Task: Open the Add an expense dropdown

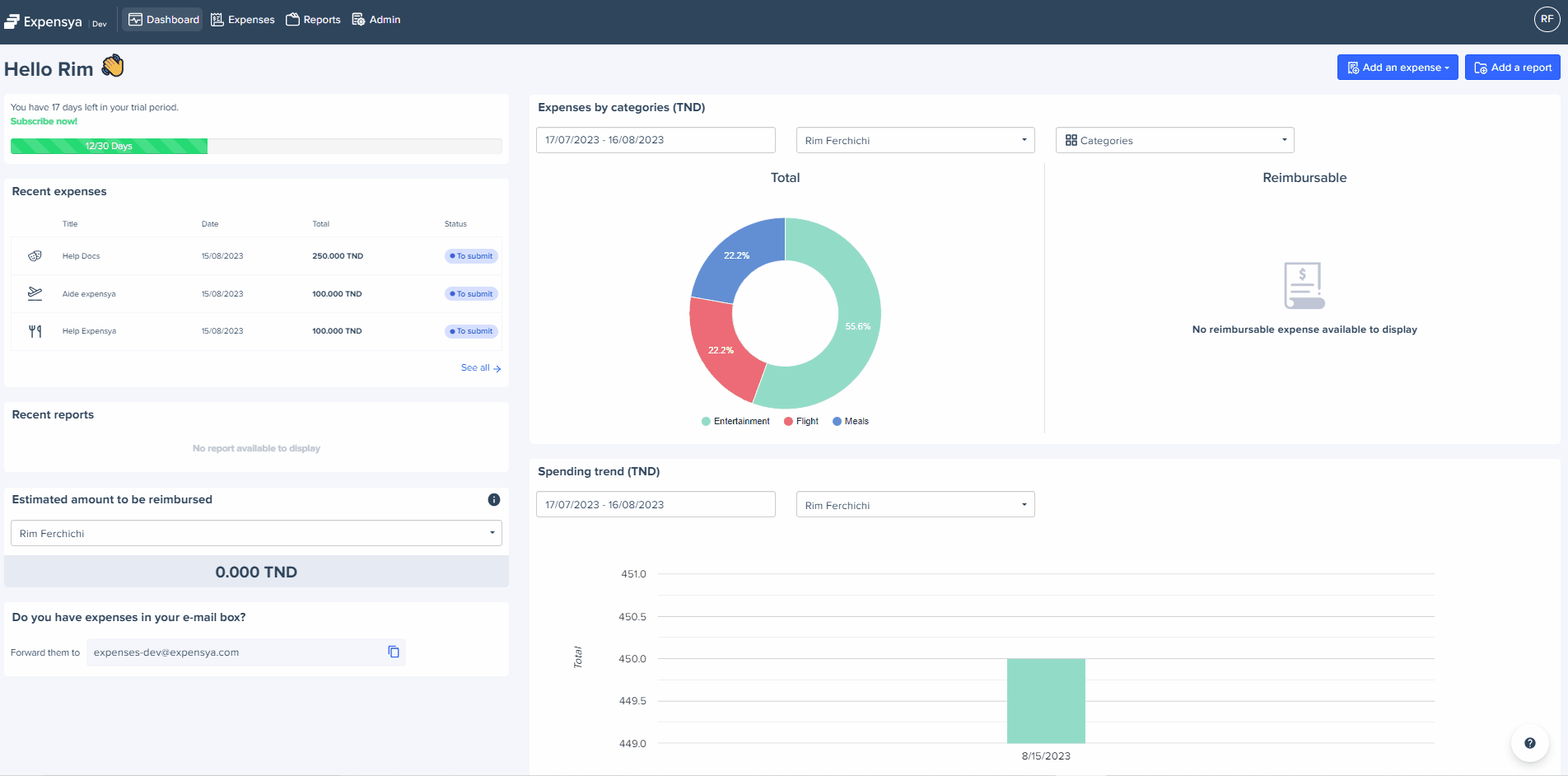Action: pos(1398,68)
